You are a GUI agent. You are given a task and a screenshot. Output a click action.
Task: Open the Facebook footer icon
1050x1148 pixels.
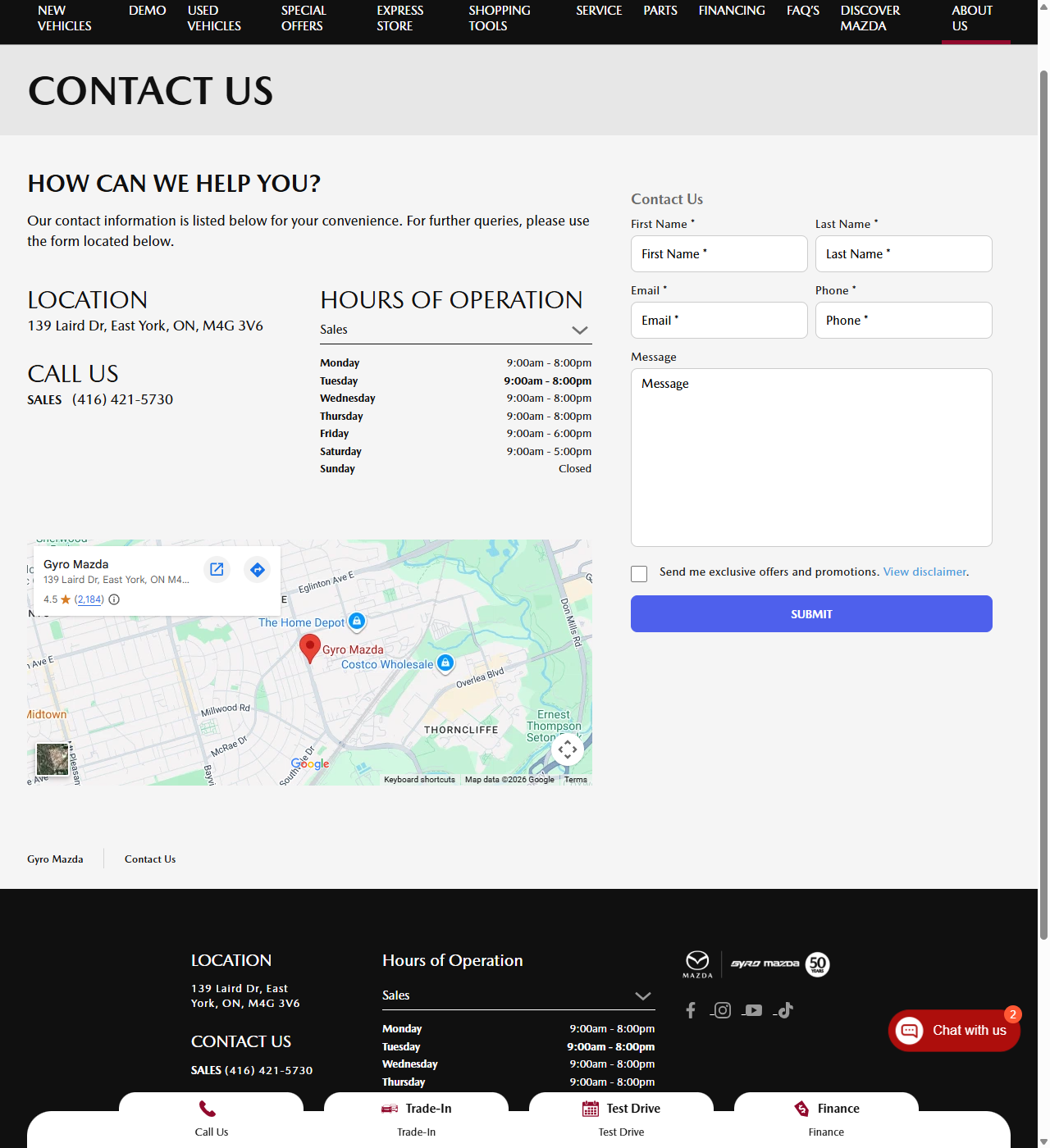point(691,1010)
